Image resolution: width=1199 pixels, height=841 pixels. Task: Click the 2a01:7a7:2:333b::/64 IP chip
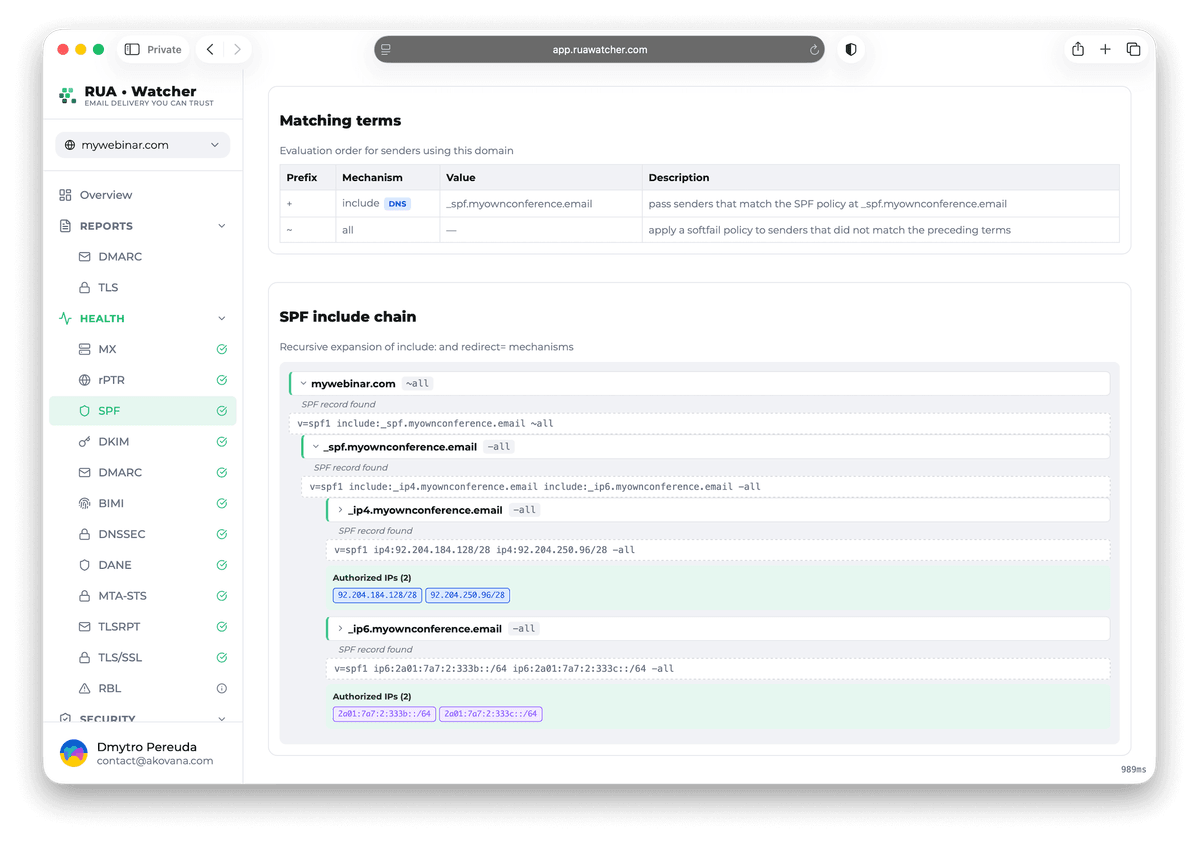385,714
